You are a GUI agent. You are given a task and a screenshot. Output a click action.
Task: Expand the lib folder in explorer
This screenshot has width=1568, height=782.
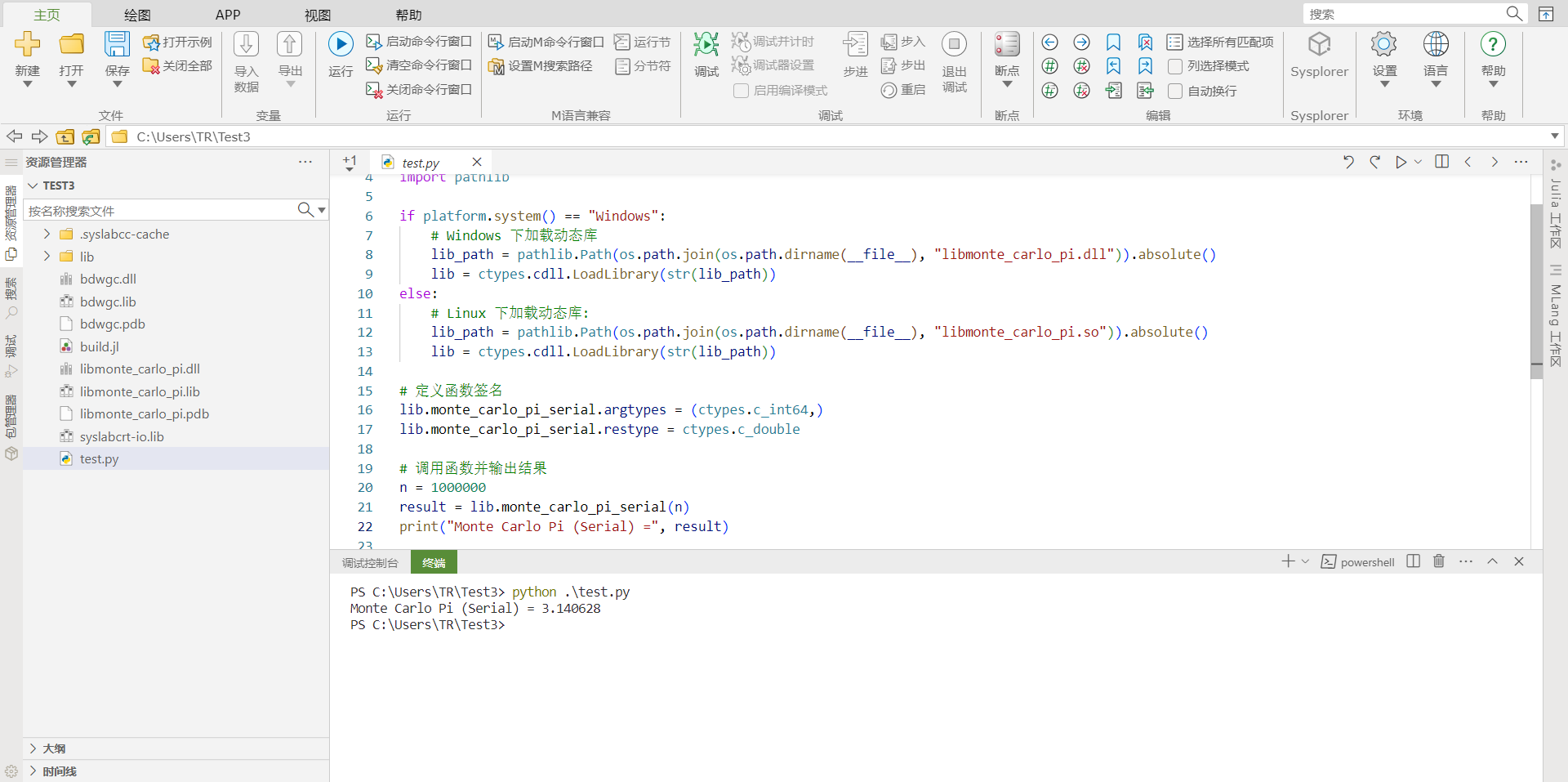click(47, 257)
